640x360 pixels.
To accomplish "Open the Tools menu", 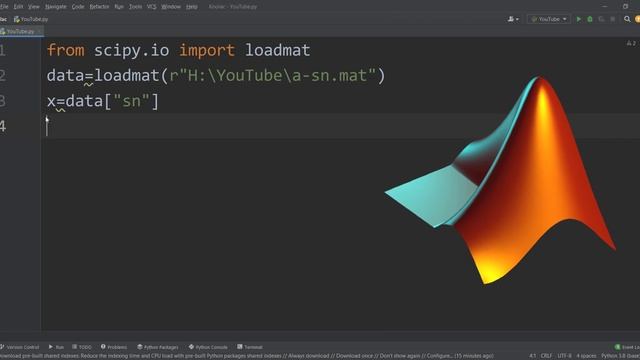I will [135, 7].
